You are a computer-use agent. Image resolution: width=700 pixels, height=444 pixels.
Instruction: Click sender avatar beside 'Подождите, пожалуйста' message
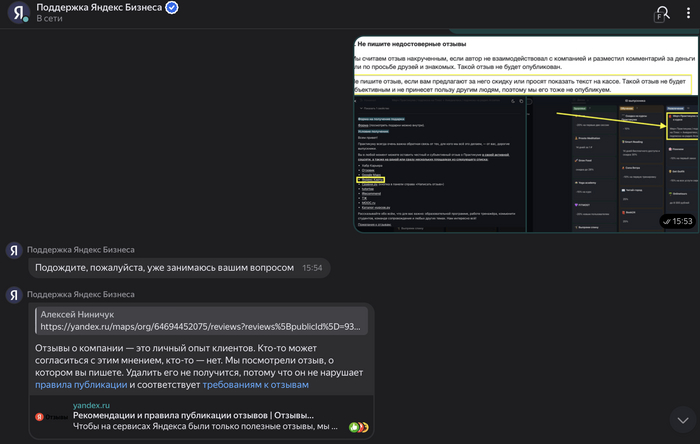click(x=14, y=250)
